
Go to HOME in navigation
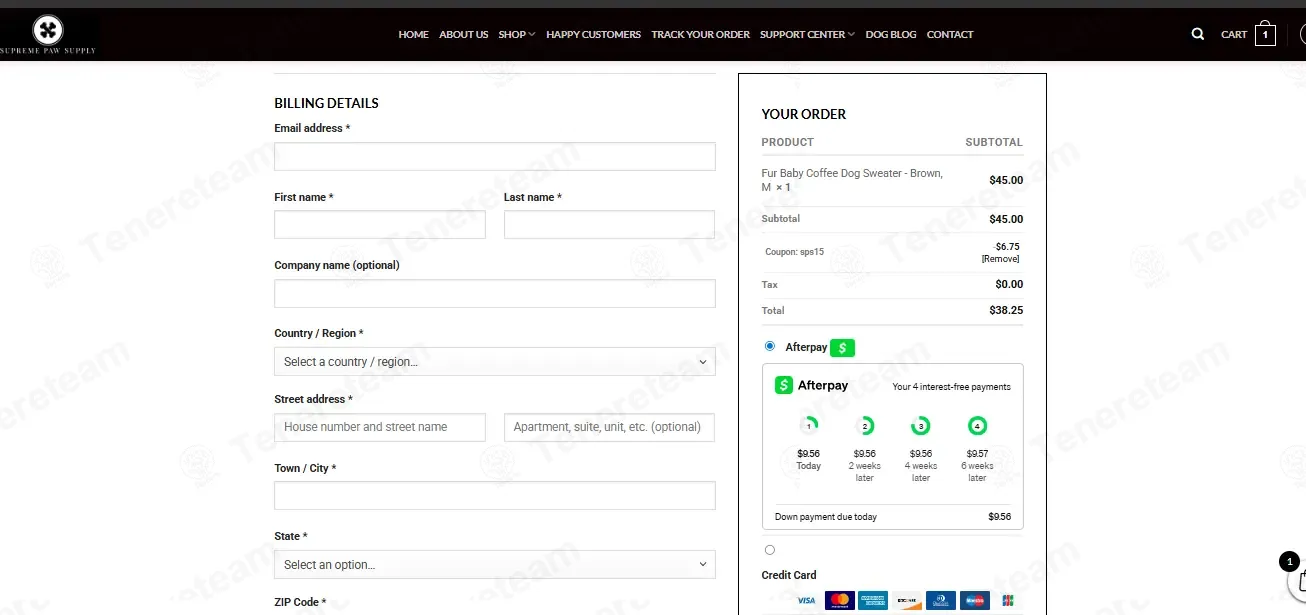[413, 34]
